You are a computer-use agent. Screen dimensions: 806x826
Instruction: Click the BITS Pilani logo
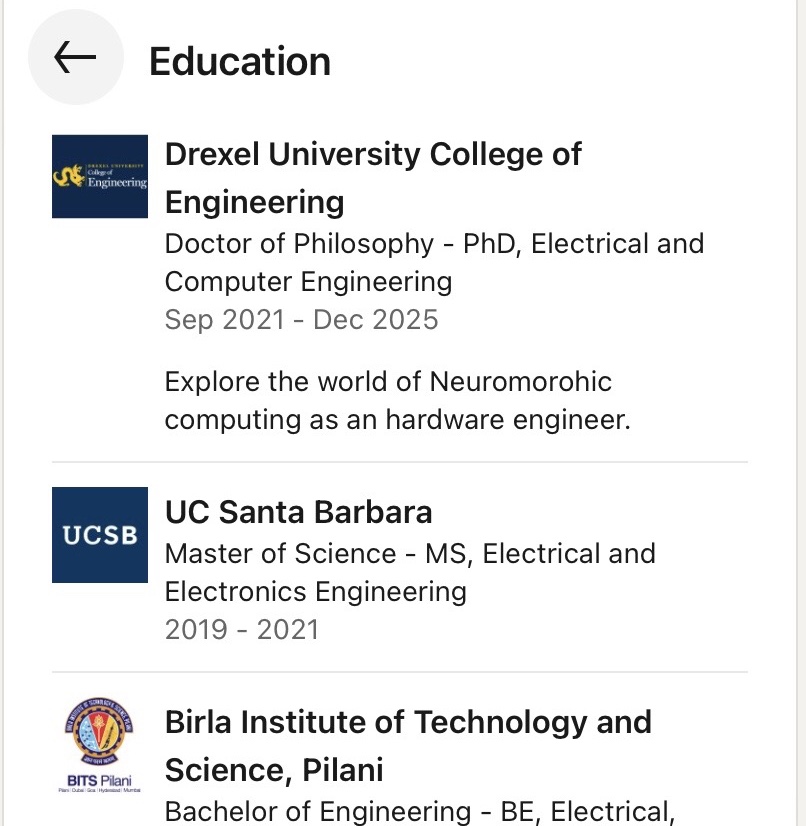[x=100, y=745]
